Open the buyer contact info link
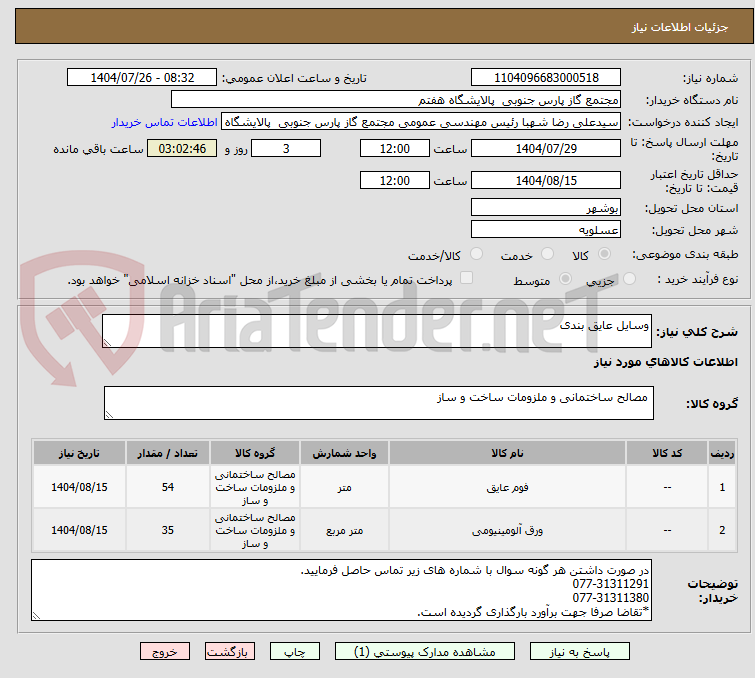 coord(165,122)
